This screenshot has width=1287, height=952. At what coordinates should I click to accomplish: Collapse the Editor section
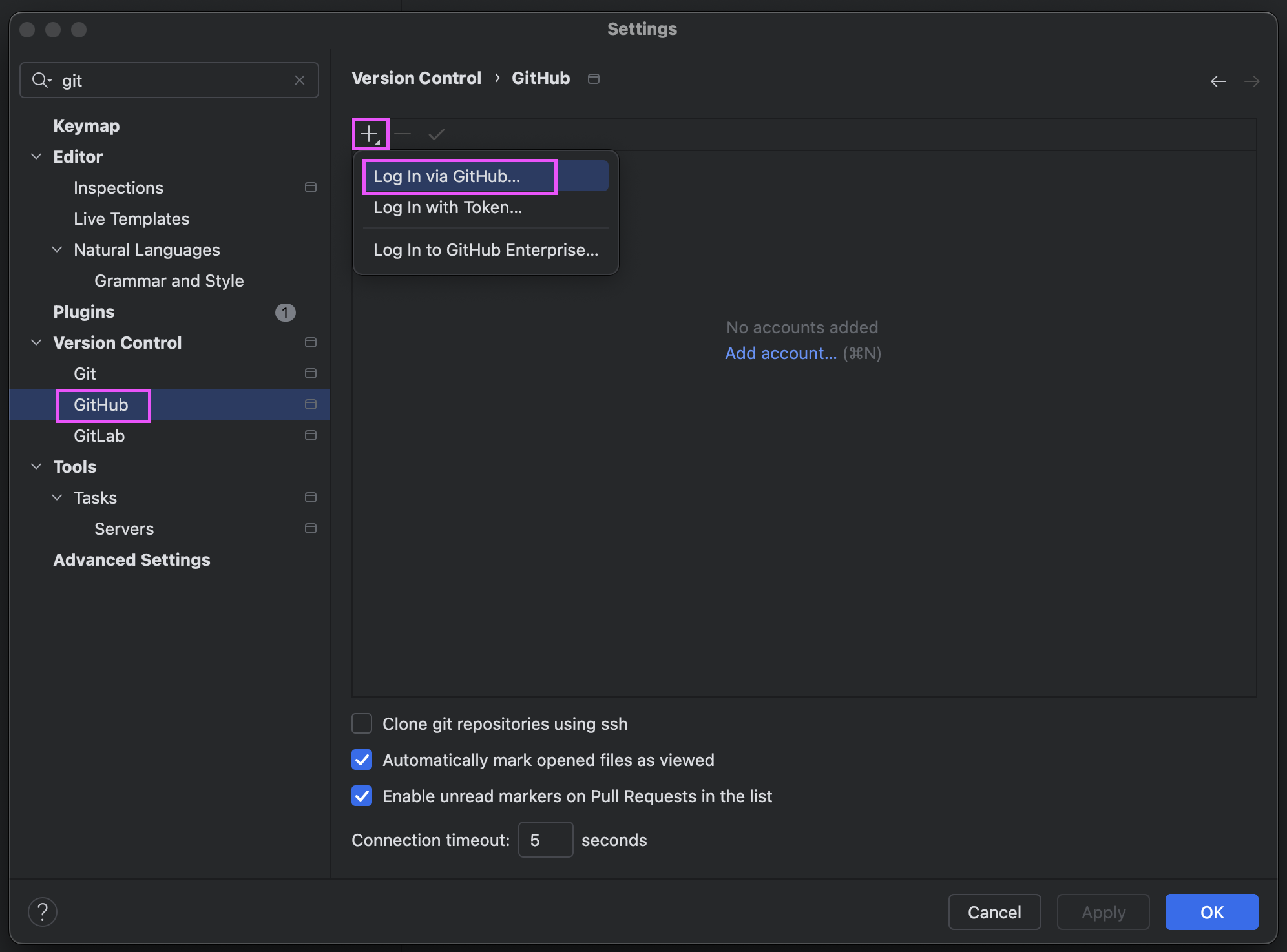[x=36, y=156]
